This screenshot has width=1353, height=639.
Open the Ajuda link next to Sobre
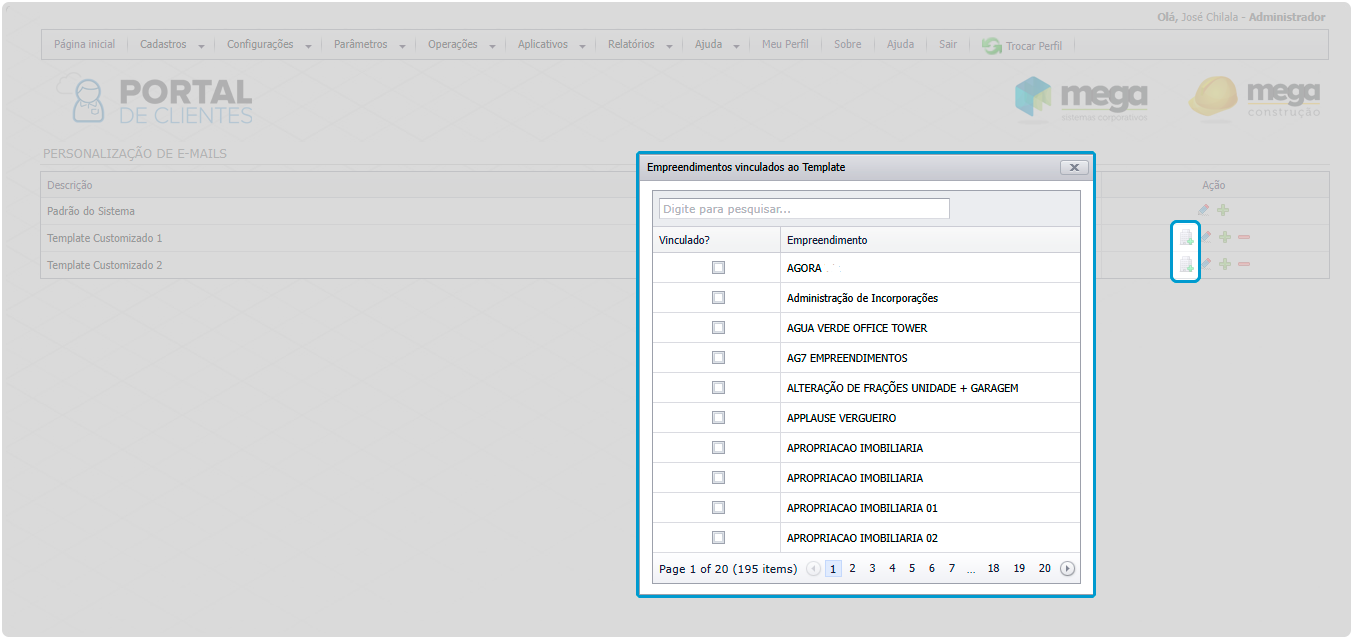click(x=900, y=45)
